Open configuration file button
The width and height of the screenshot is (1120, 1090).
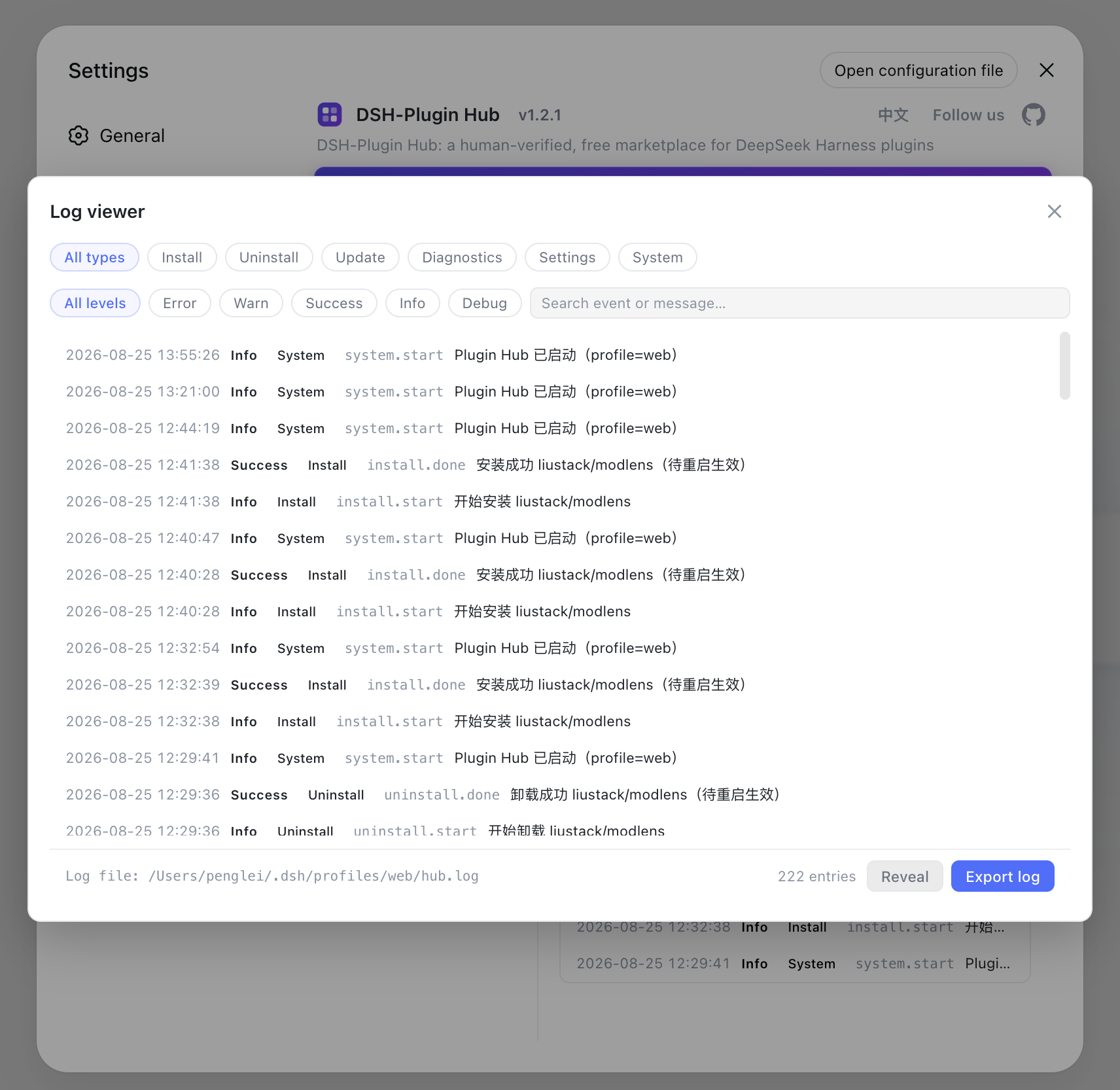coord(919,70)
